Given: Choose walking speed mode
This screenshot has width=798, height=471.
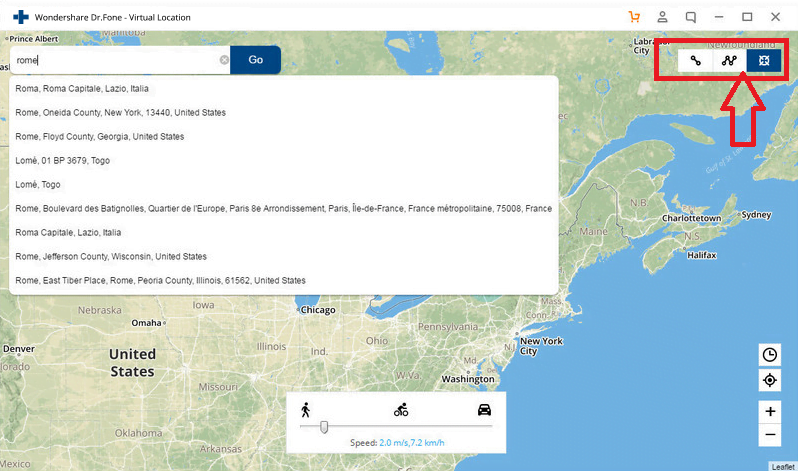Looking at the screenshot, I should (x=306, y=409).
